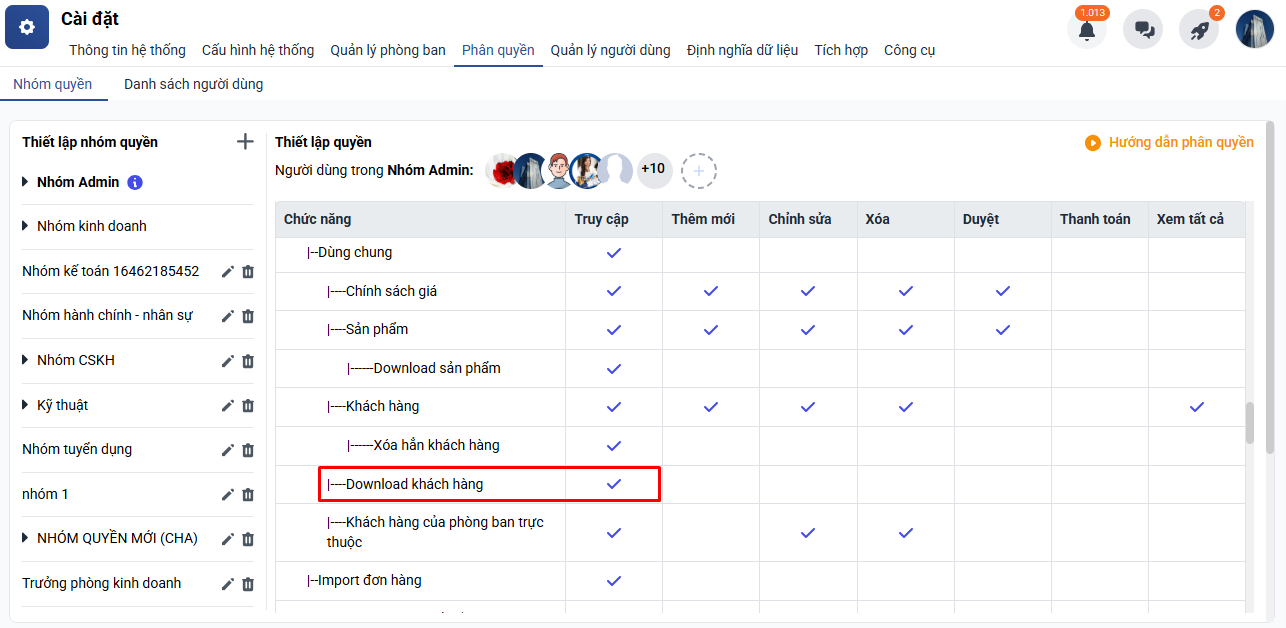Click info icon next to Nhóm Admin
1286x628 pixels.
point(135,183)
